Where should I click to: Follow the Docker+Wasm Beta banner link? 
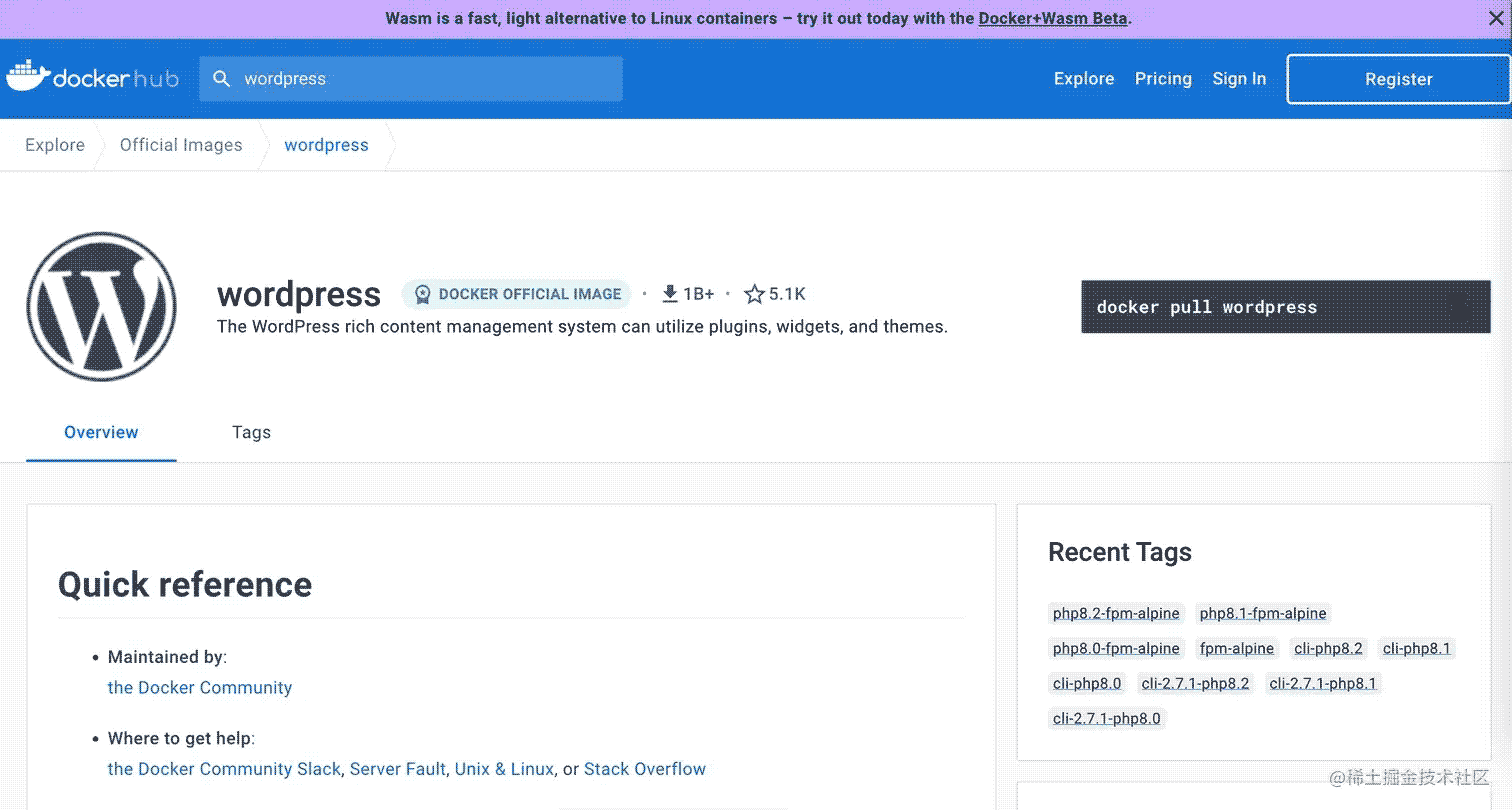click(x=1053, y=18)
